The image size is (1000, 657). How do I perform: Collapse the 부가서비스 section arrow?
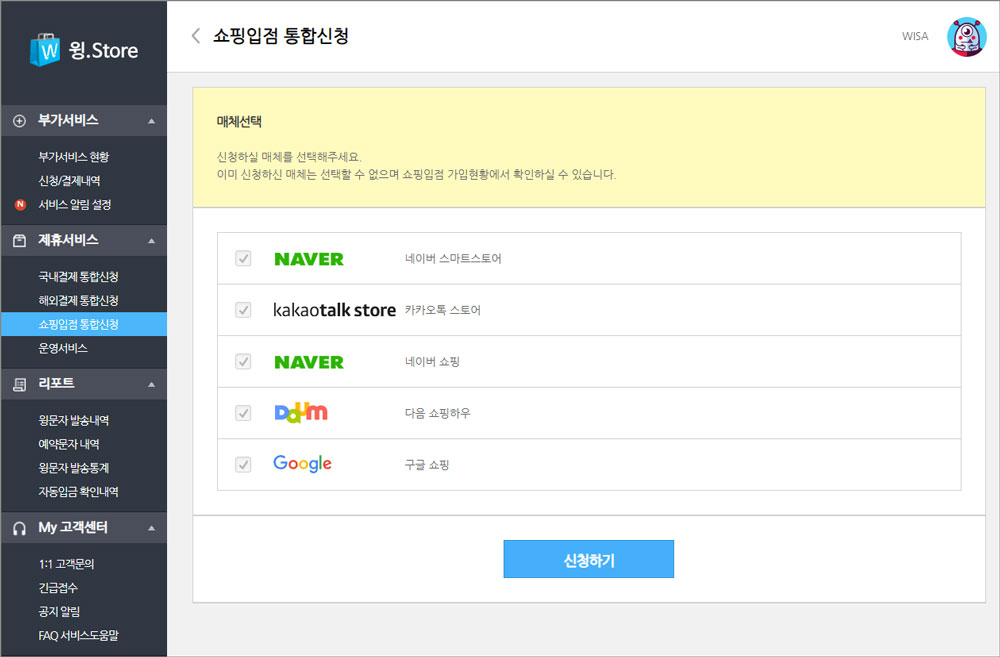[x=151, y=121]
